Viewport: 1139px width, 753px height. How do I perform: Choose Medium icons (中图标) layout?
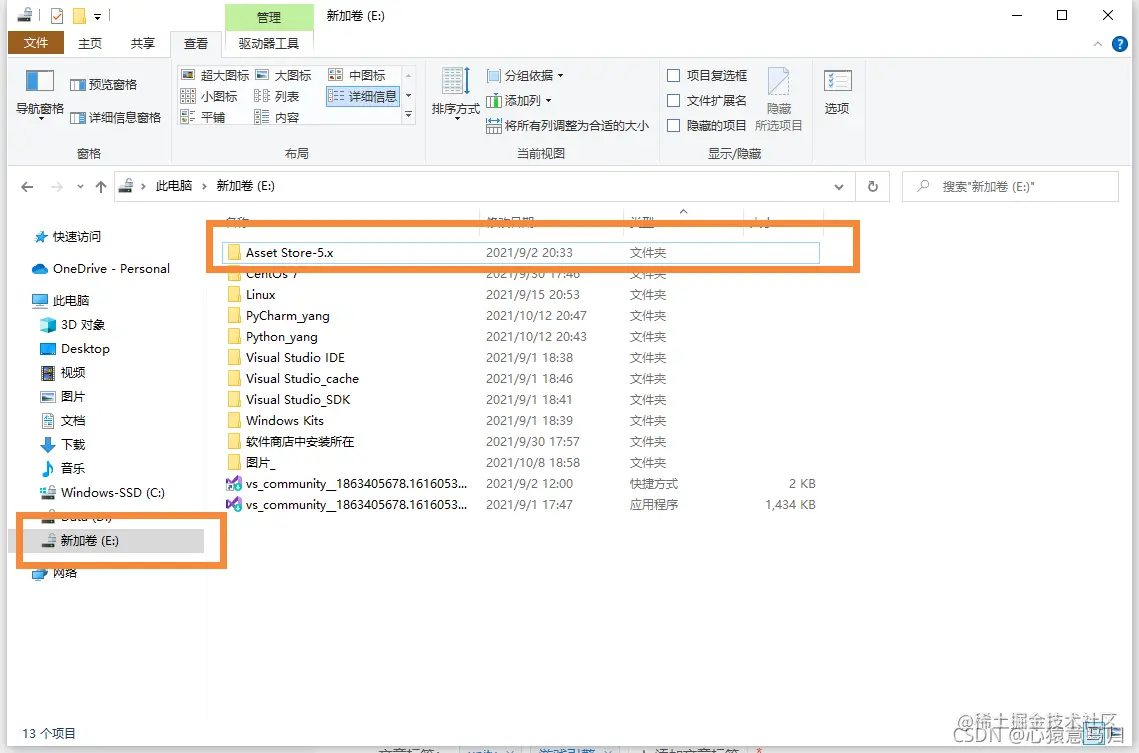coord(357,76)
